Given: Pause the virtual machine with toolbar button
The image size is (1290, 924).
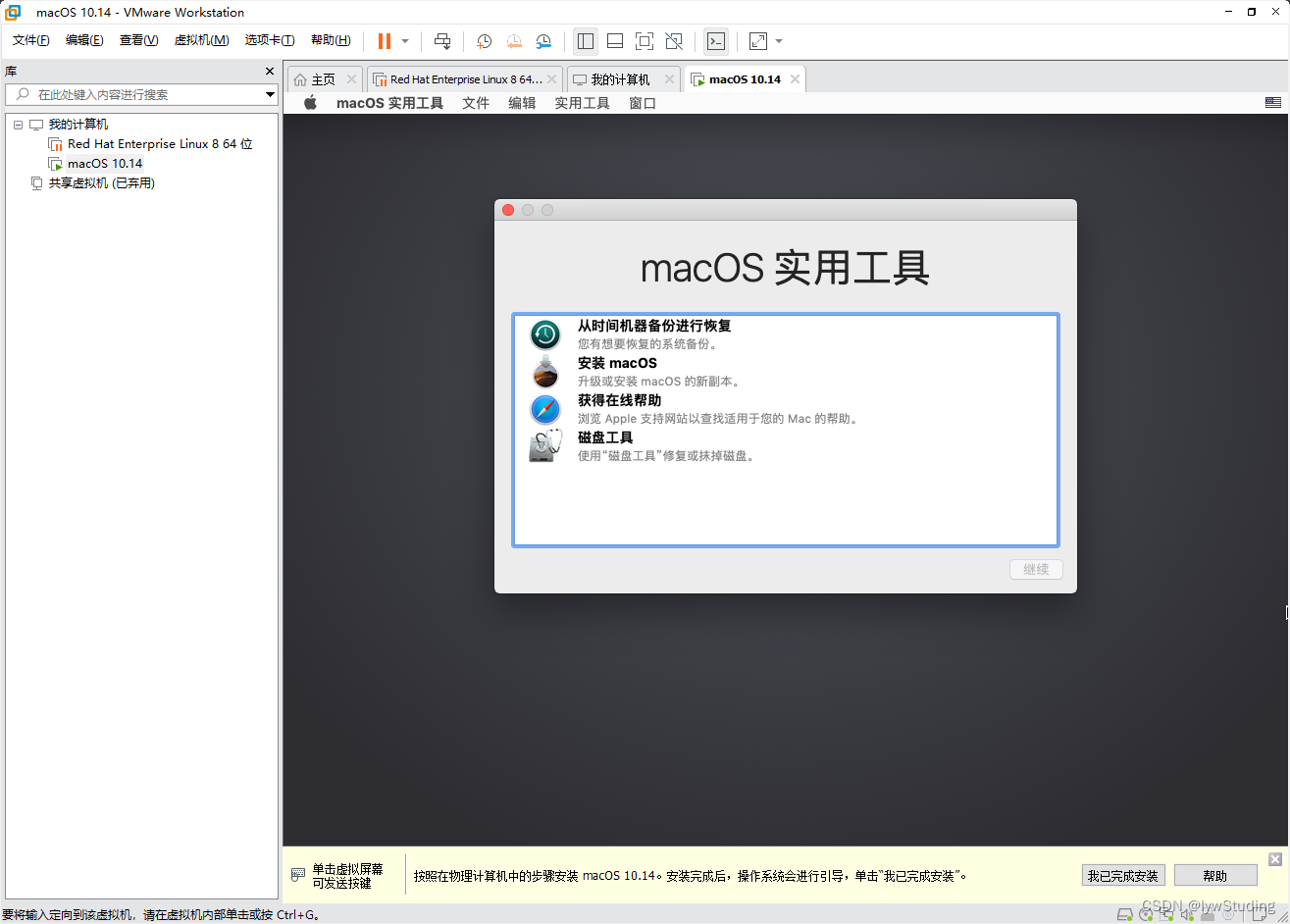Looking at the screenshot, I should click(x=385, y=41).
